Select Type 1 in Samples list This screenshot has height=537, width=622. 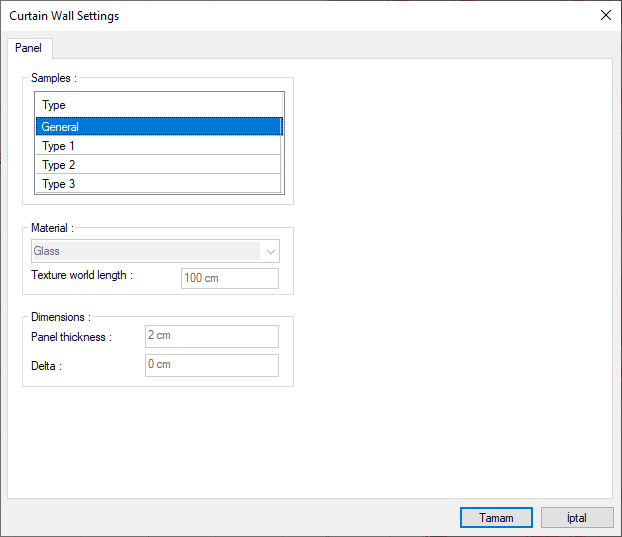[159, 146]
